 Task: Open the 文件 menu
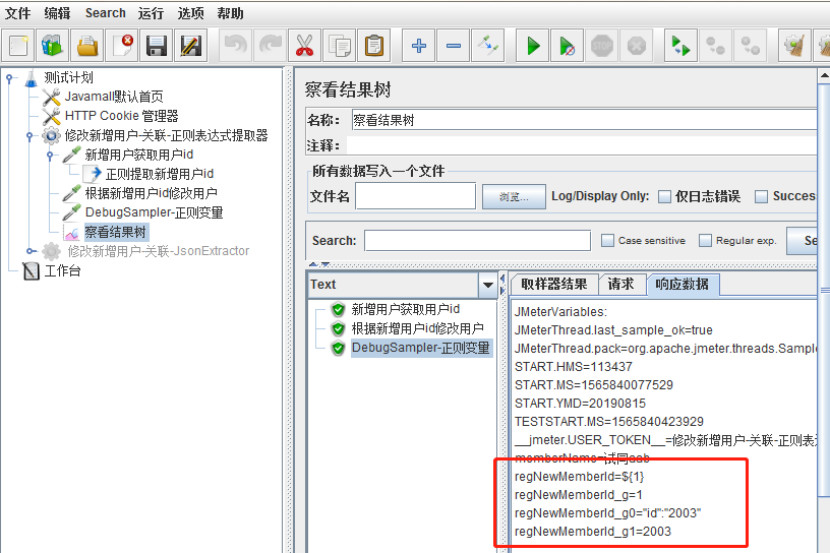[17, 13]
